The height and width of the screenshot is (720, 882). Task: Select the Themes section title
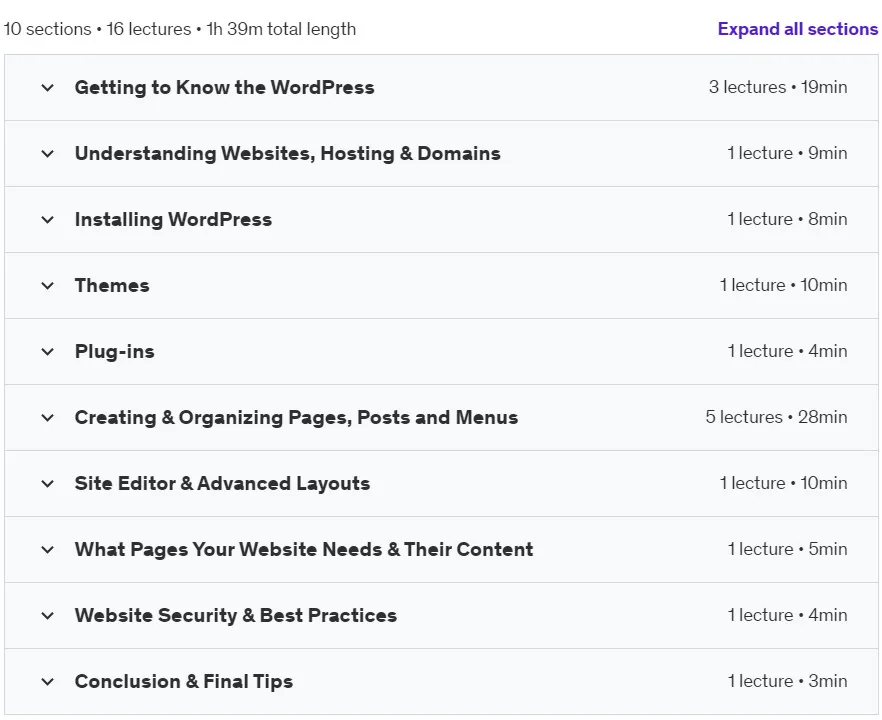pos(112,286)
